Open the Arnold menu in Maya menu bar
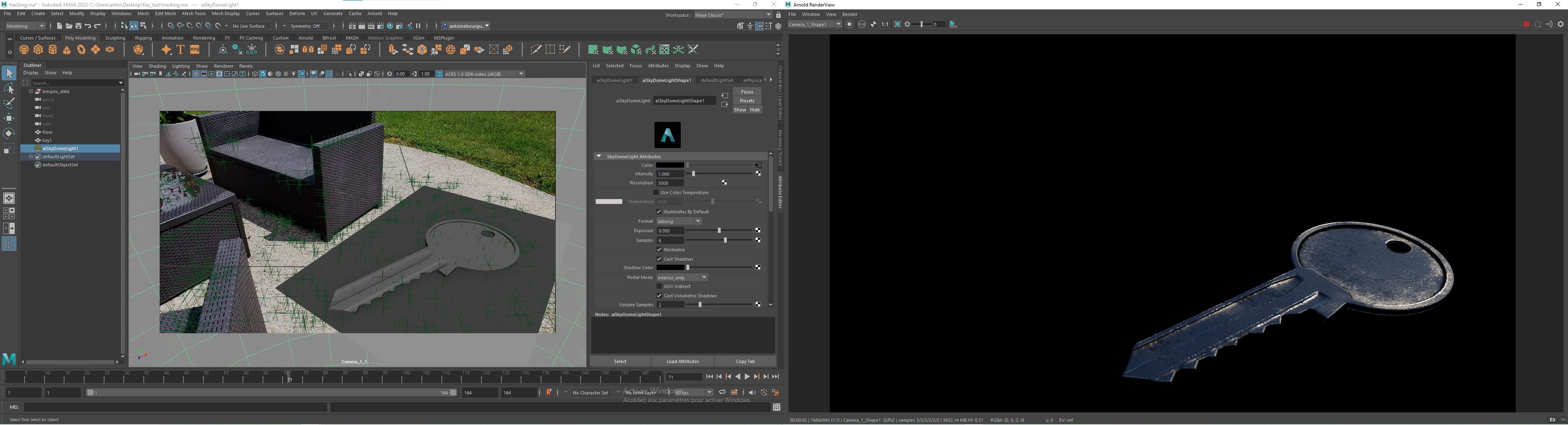 pos(375,13)
